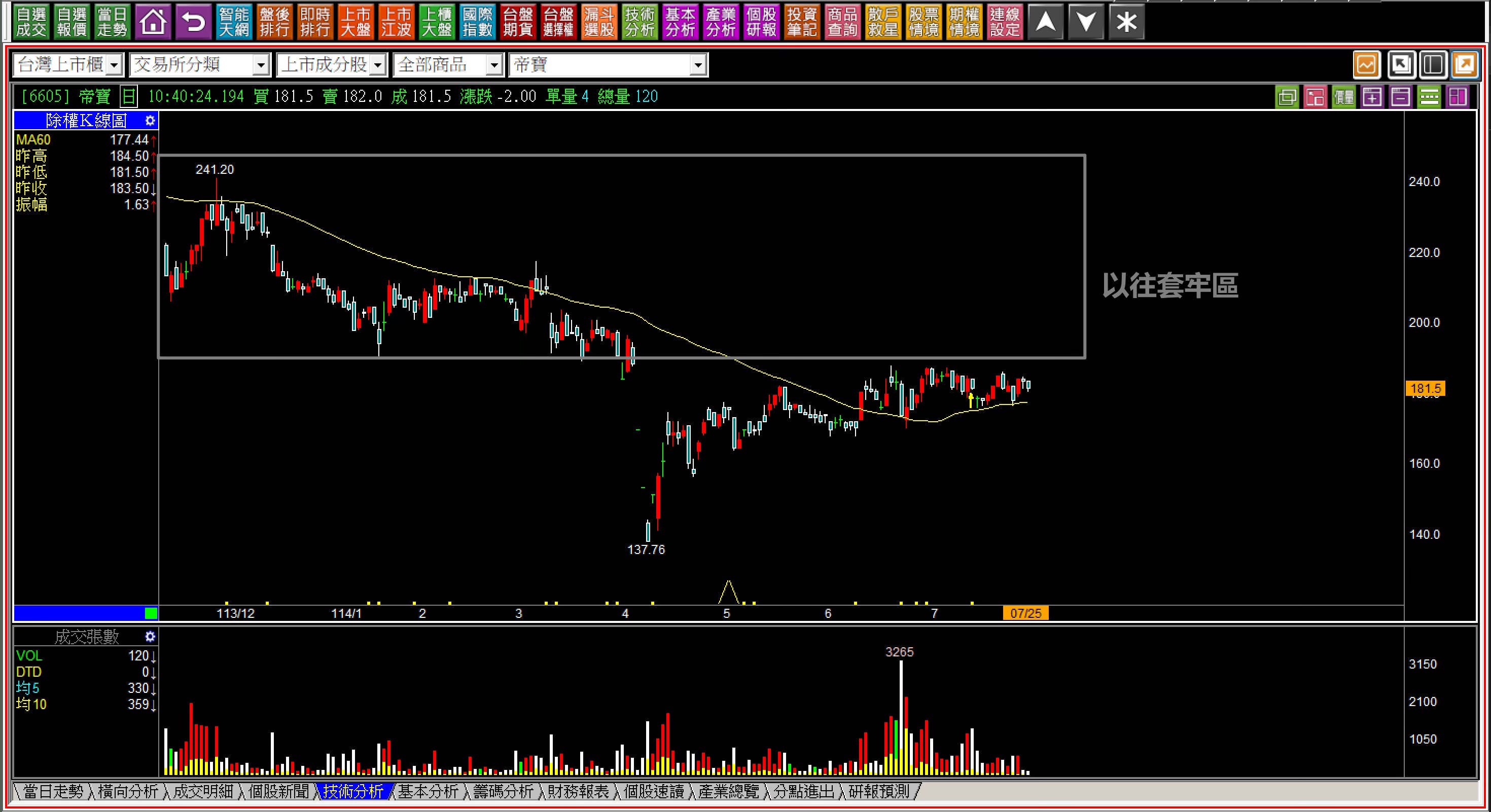1491x812 pixels.
Task: Expand the 台灣上市櫃 market dropdown
Action: point(115,65)
